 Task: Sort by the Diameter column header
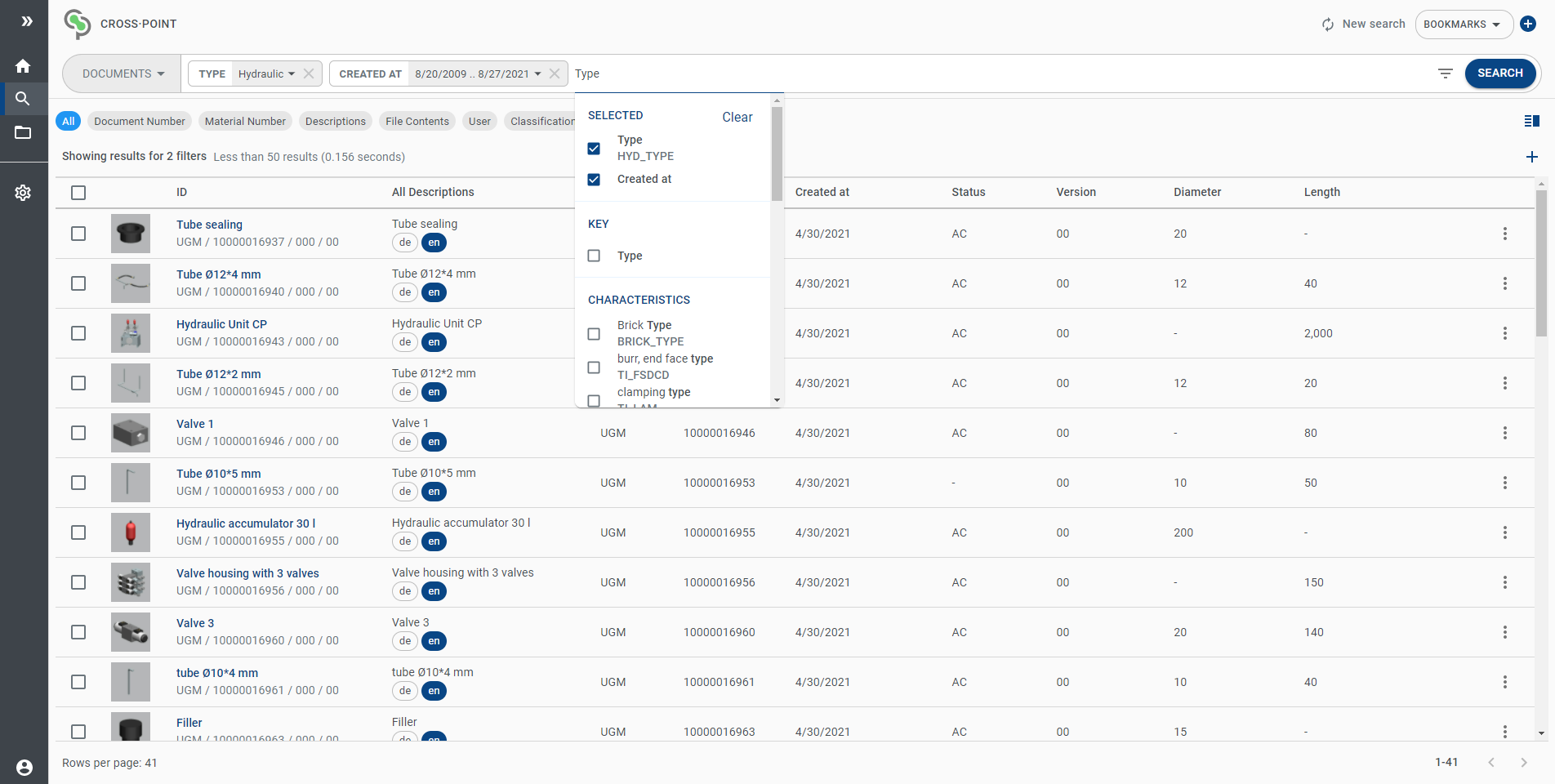coord(1197,192)
